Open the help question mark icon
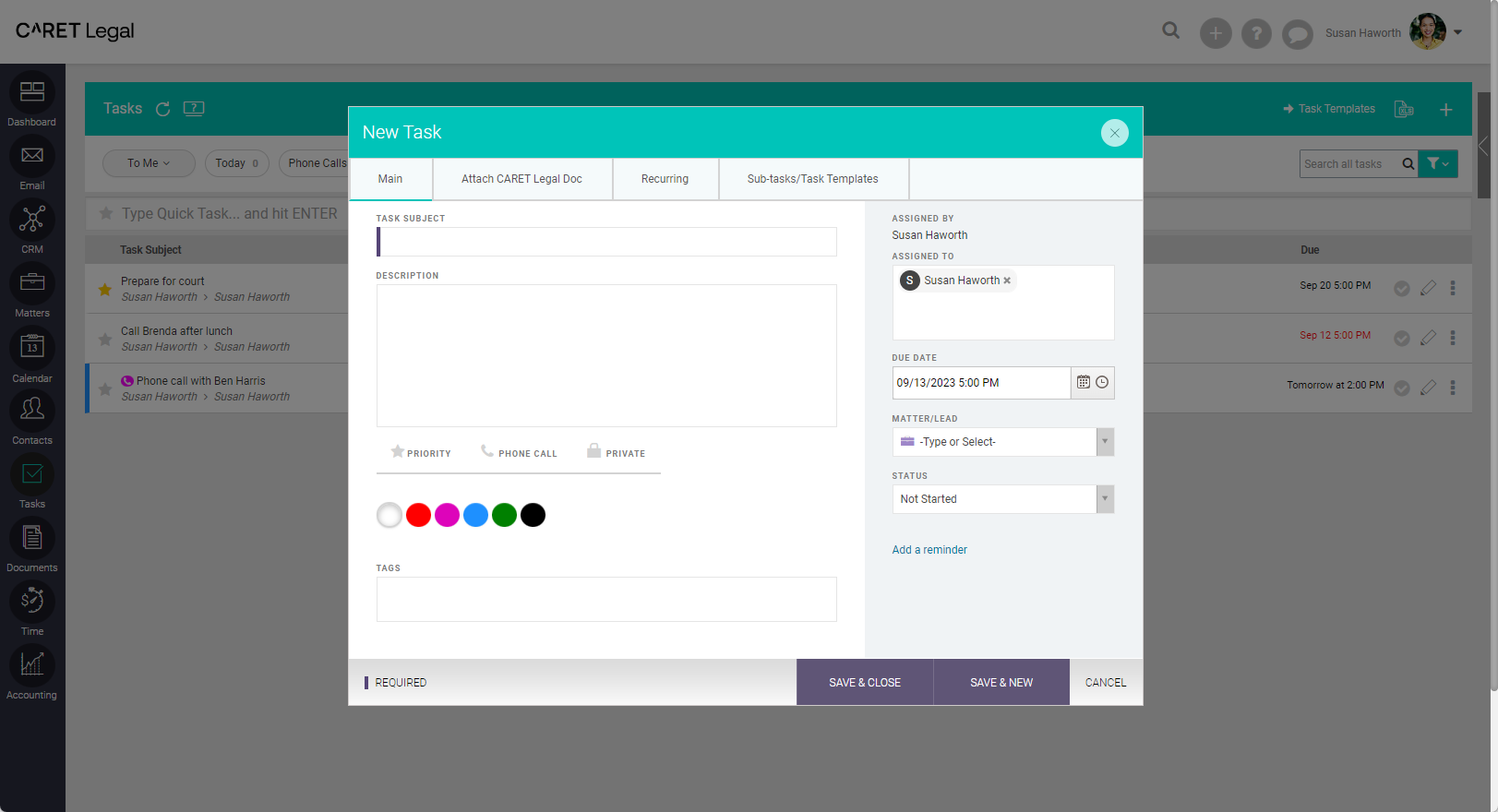 click(x=1256, y=34)
